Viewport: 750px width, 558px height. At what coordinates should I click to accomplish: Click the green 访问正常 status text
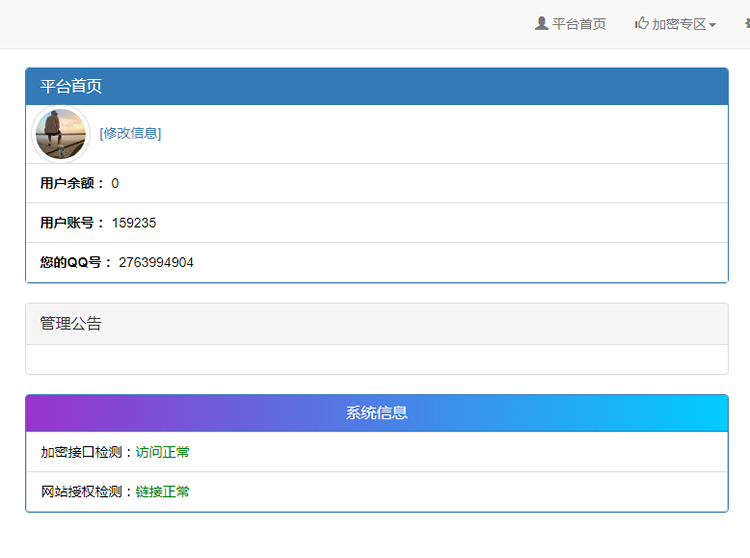point(163,452)
